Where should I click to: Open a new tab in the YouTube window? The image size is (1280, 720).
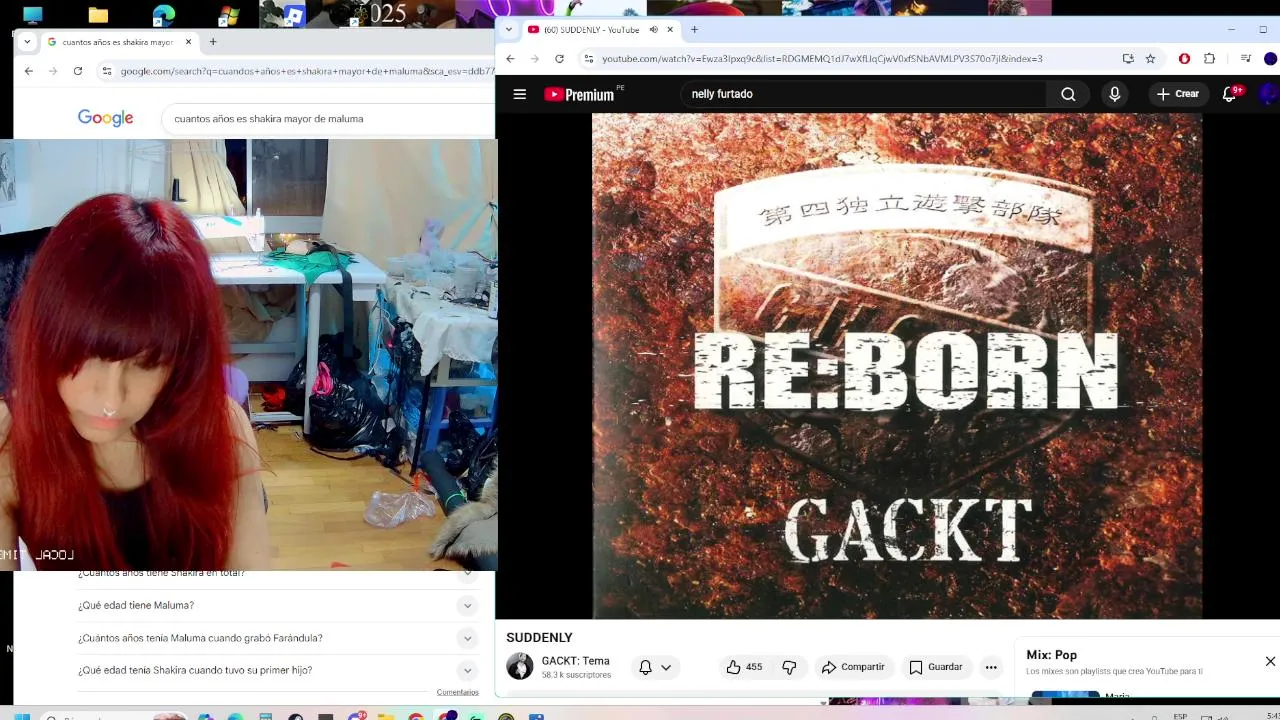[694, 30]
